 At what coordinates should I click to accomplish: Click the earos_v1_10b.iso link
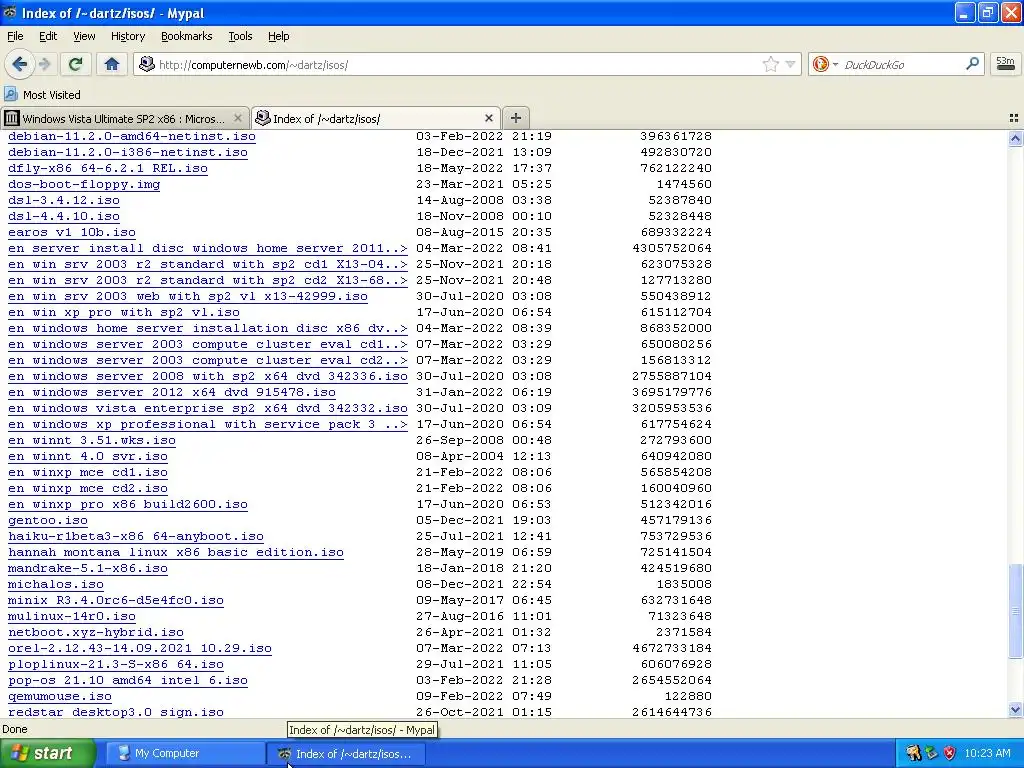(72, 232)
